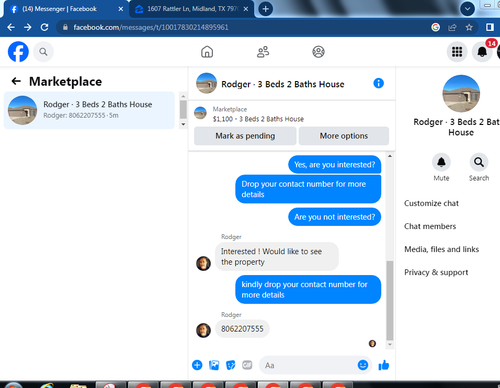This screenshot has height=388, width=500.
Task: Switch to the Messenger | Facebook tab
Action: pyautogui.click(x=59, y=9)
